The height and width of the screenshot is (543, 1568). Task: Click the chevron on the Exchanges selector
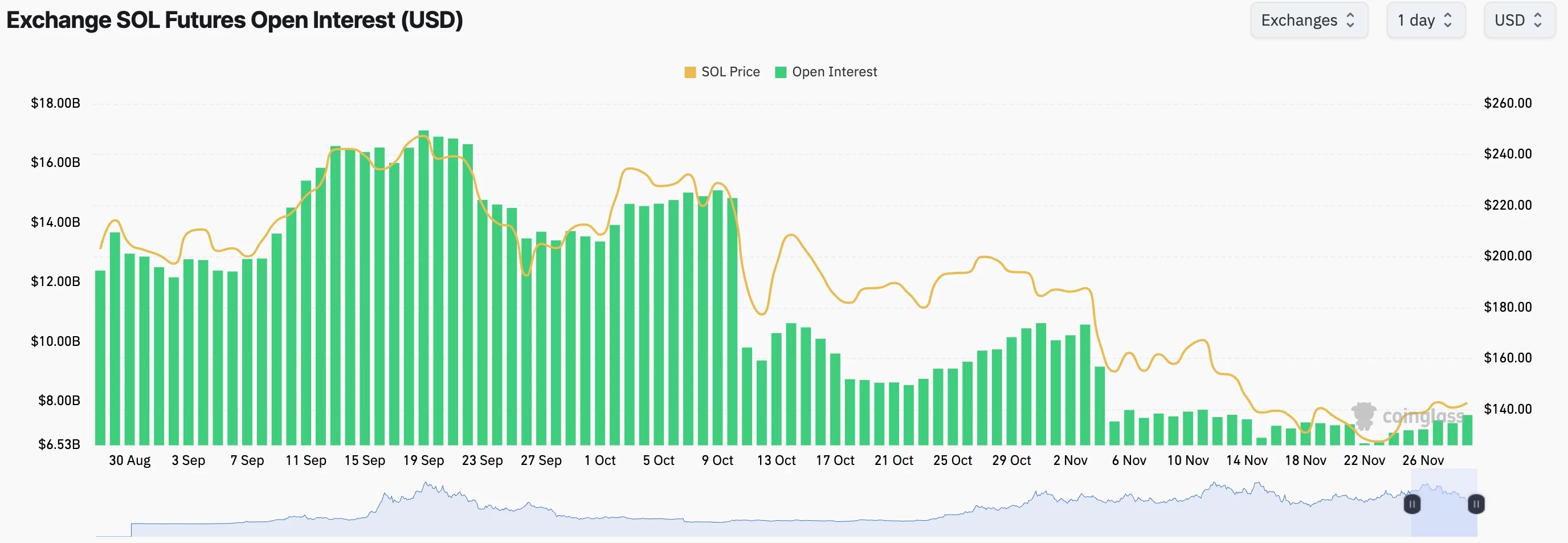click(1352, 19)
